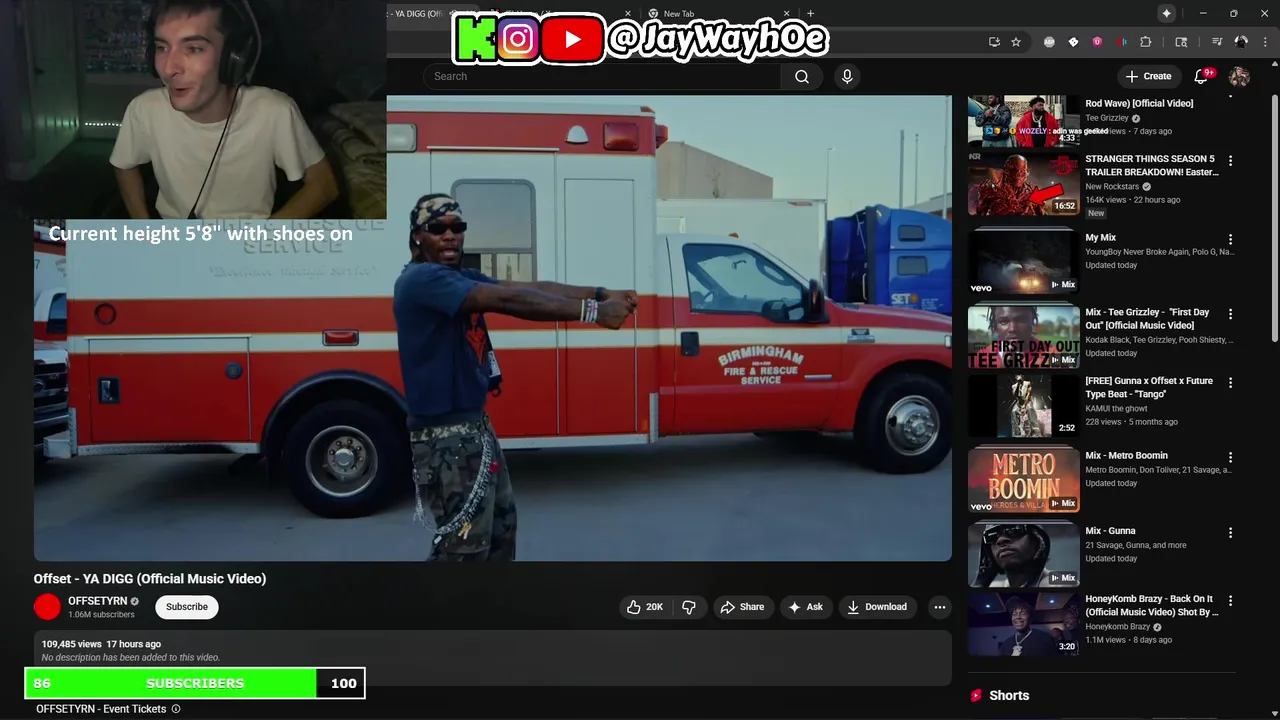The image size is (1280, 720).
Task: Bookmark this page with star icon
Action: coord(1016,42)
